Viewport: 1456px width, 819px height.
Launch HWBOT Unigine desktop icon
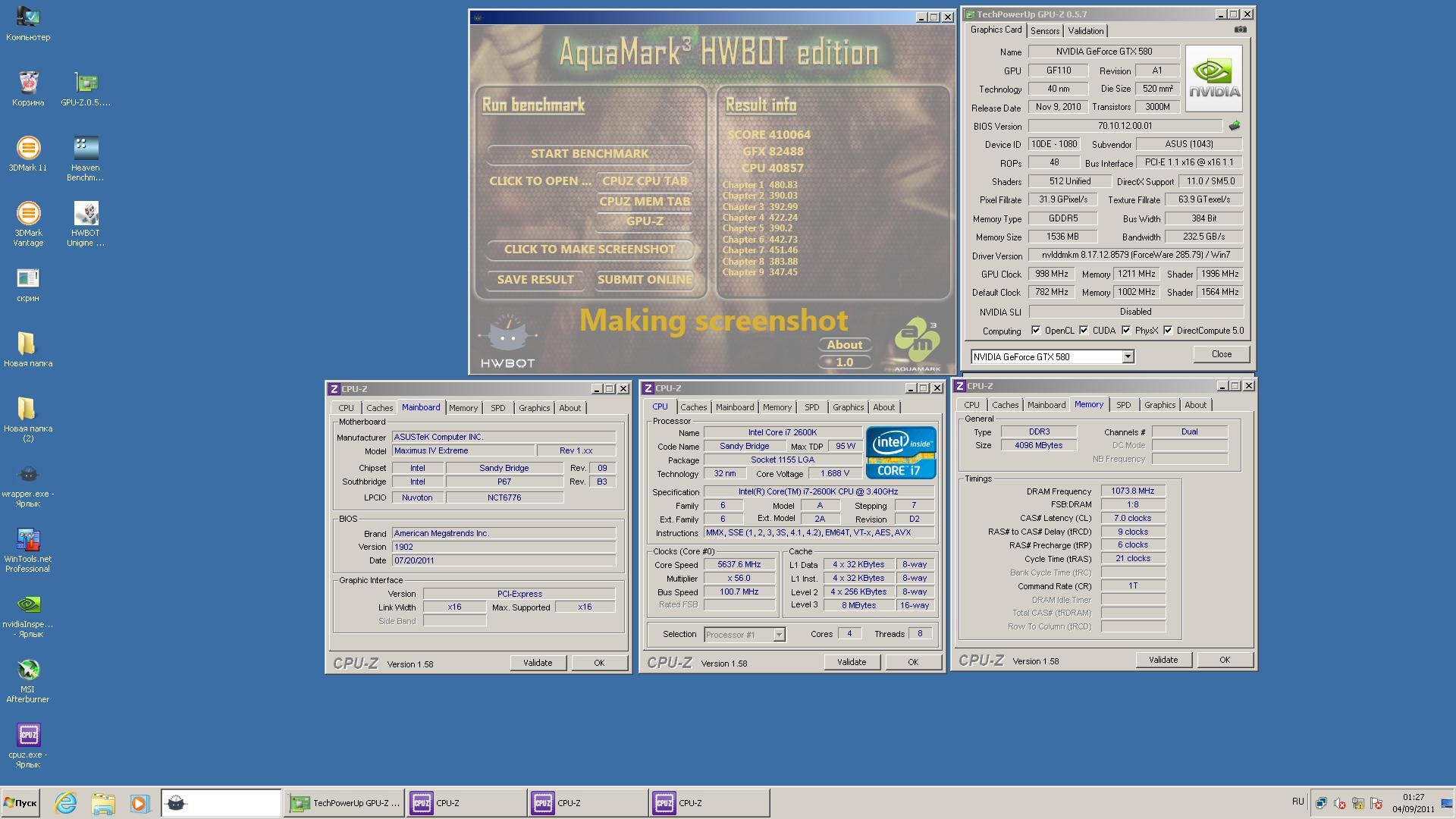pyautogui.click(x=86, y=224)
